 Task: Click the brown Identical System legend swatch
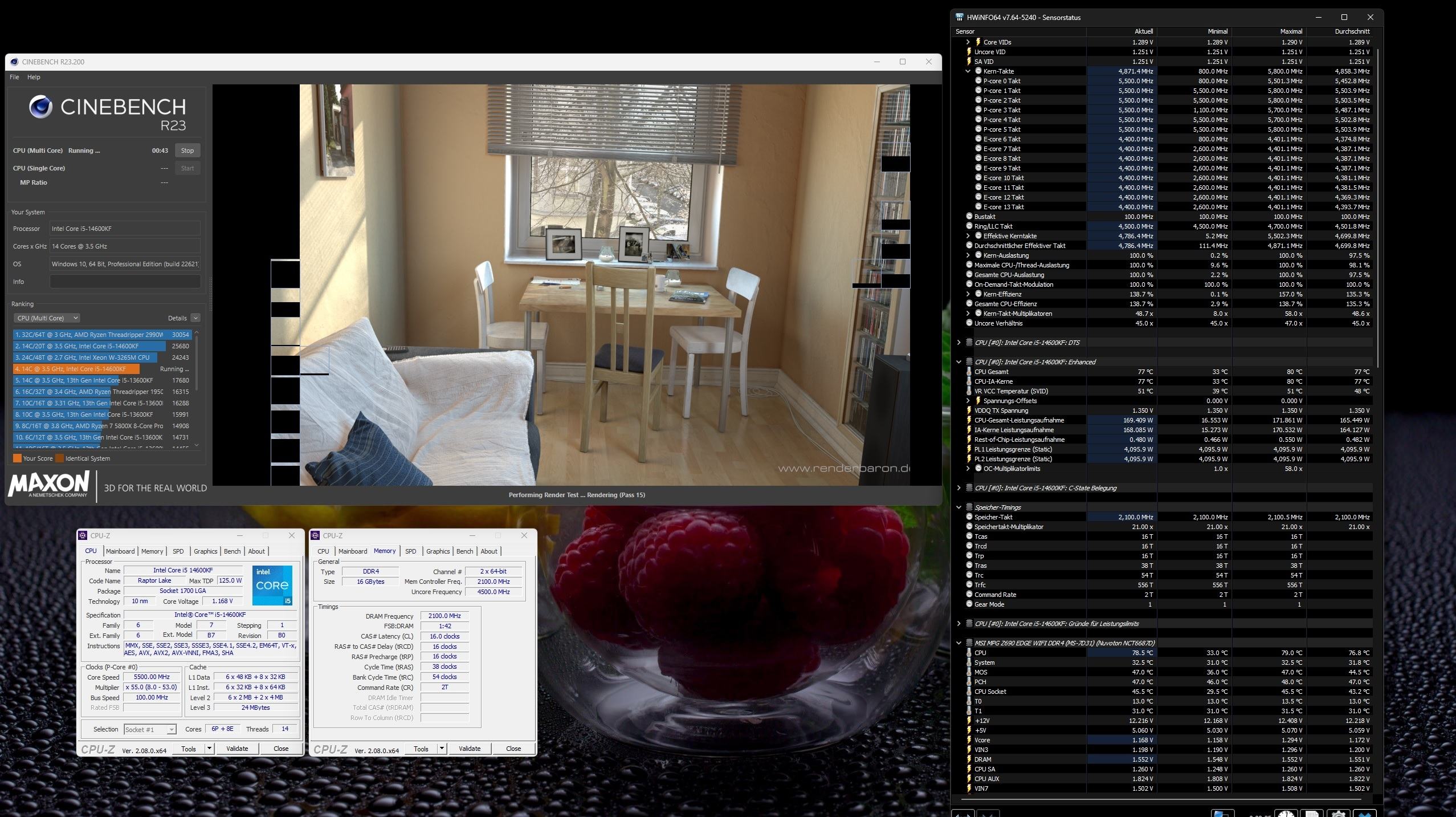(x=59, y=458)
